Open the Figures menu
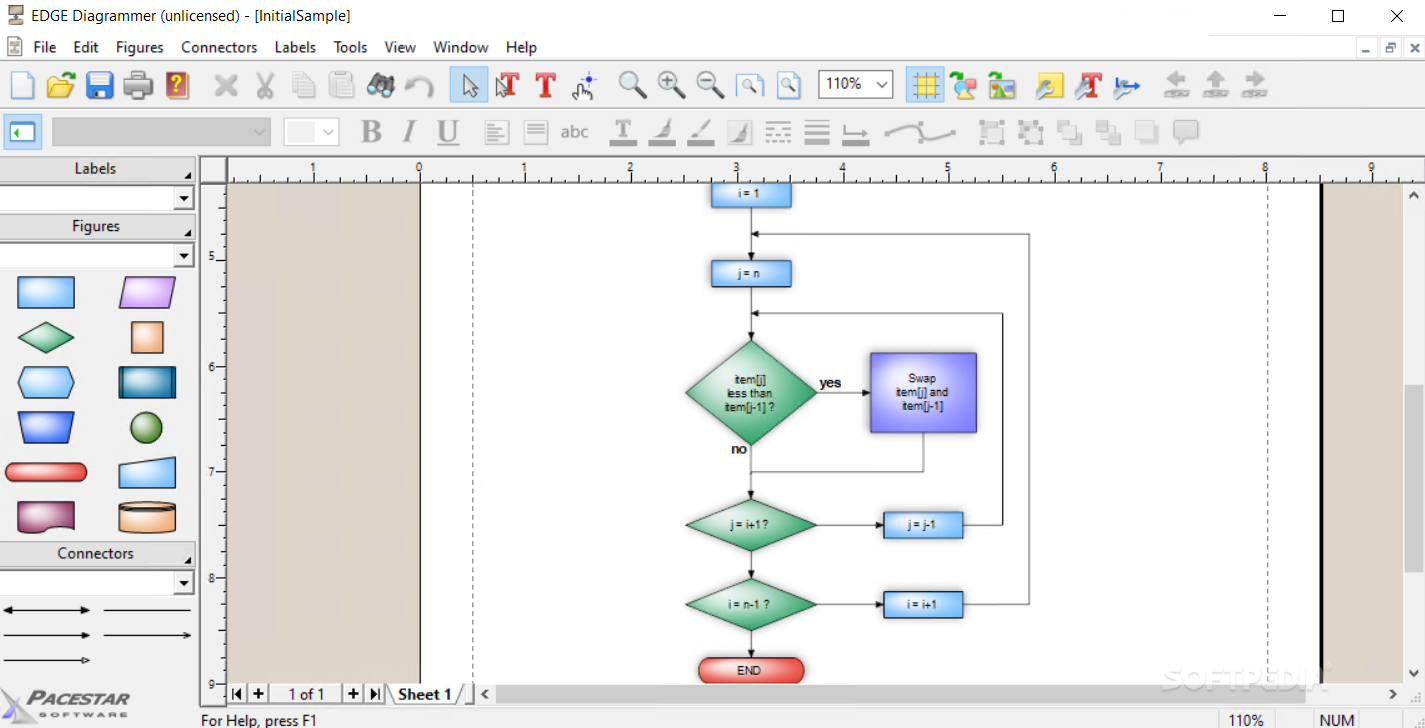1425x728 pixels. [x=140, y=47]
